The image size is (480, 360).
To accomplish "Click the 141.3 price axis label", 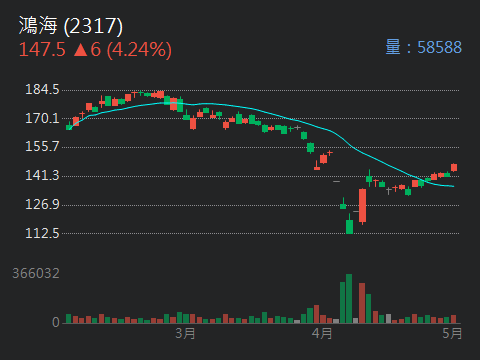I will [42, 176].
